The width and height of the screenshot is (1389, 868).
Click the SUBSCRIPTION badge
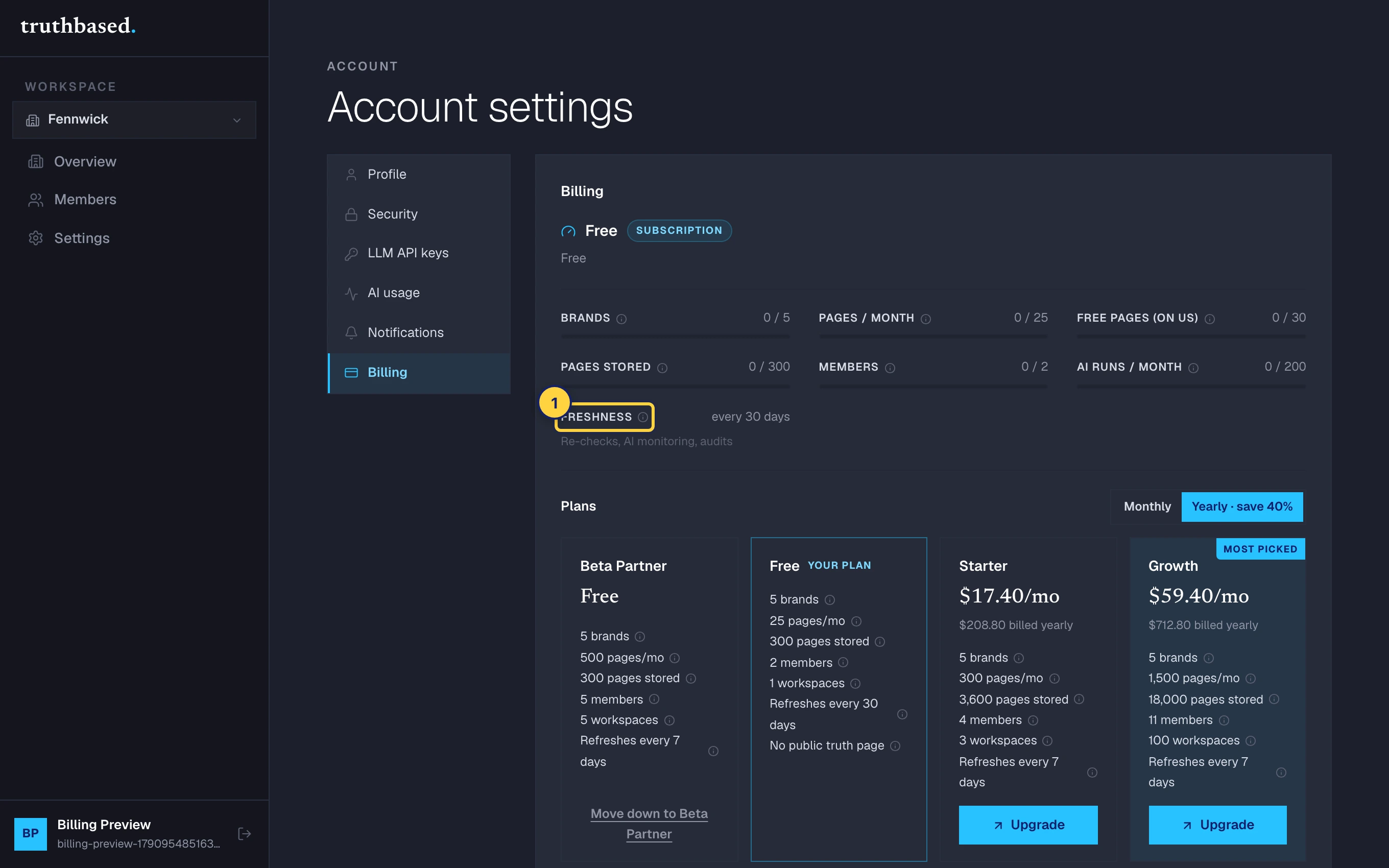(679, 231)
